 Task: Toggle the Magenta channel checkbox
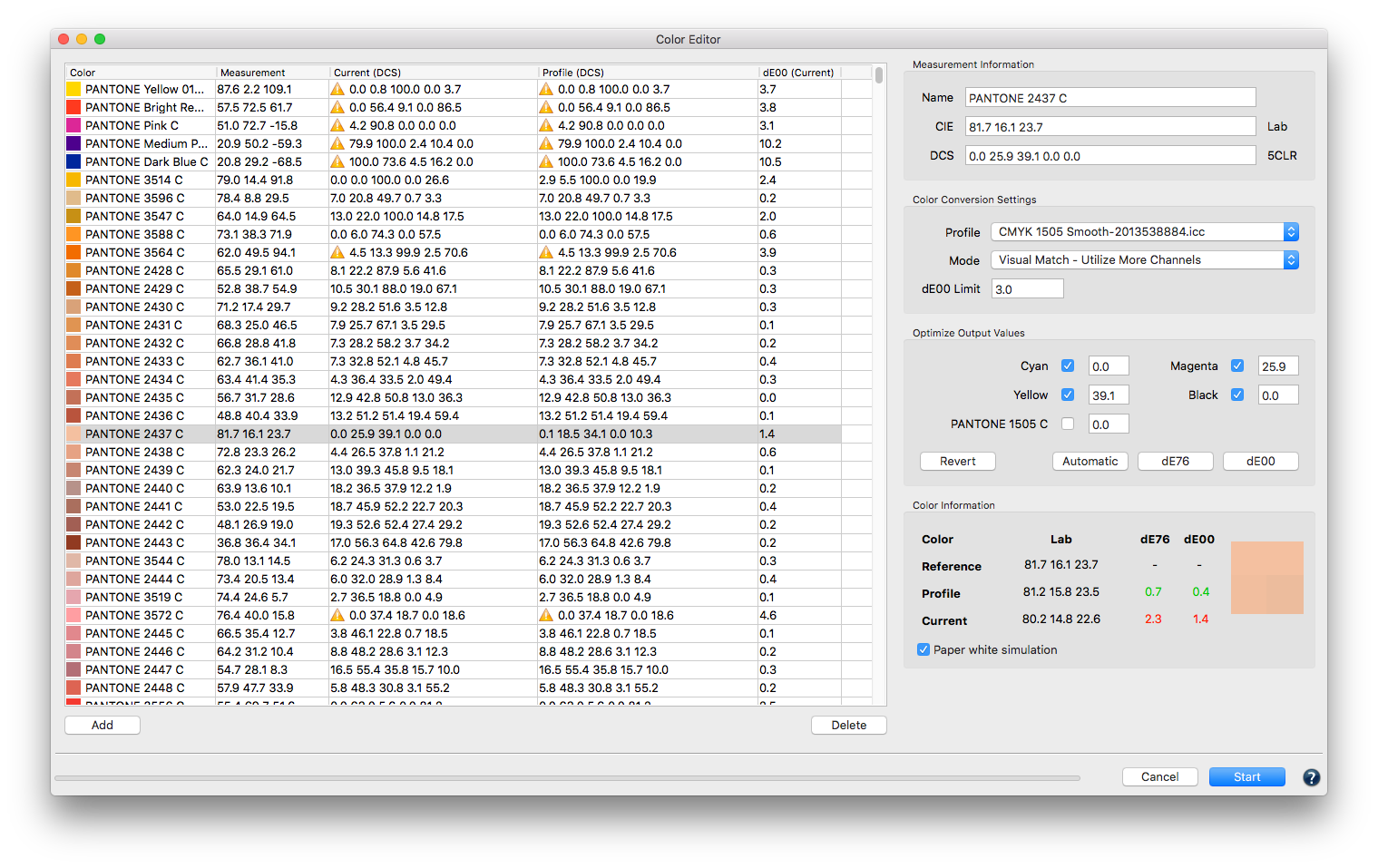click(1237, 366)
